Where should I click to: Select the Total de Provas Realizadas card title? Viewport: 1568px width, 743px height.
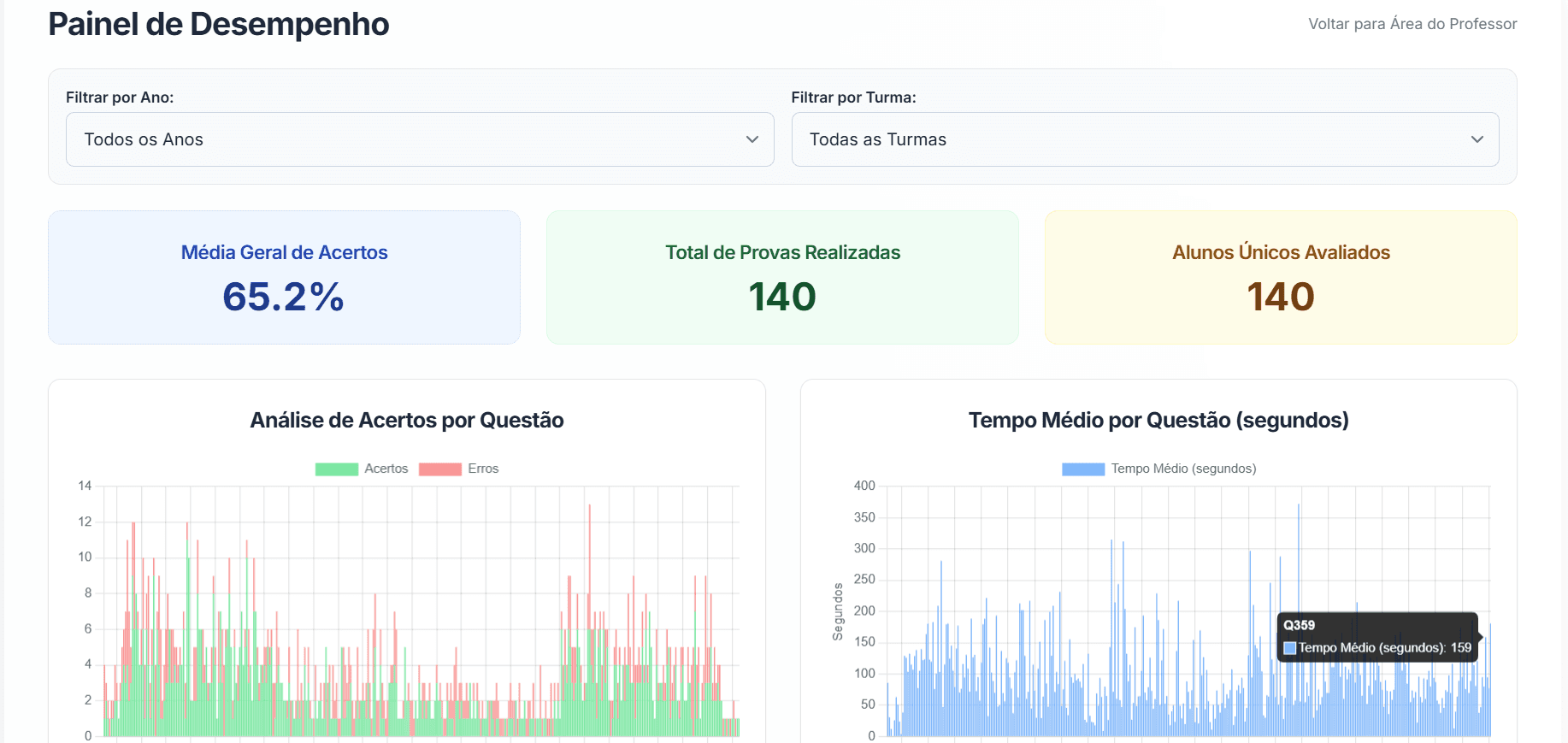click(782, 252)
